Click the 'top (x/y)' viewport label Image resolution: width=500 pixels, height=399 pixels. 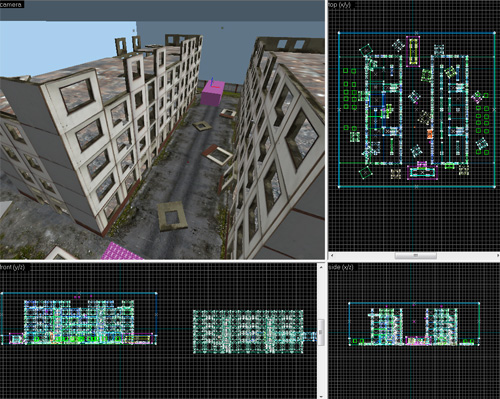(x=339, y=5)
